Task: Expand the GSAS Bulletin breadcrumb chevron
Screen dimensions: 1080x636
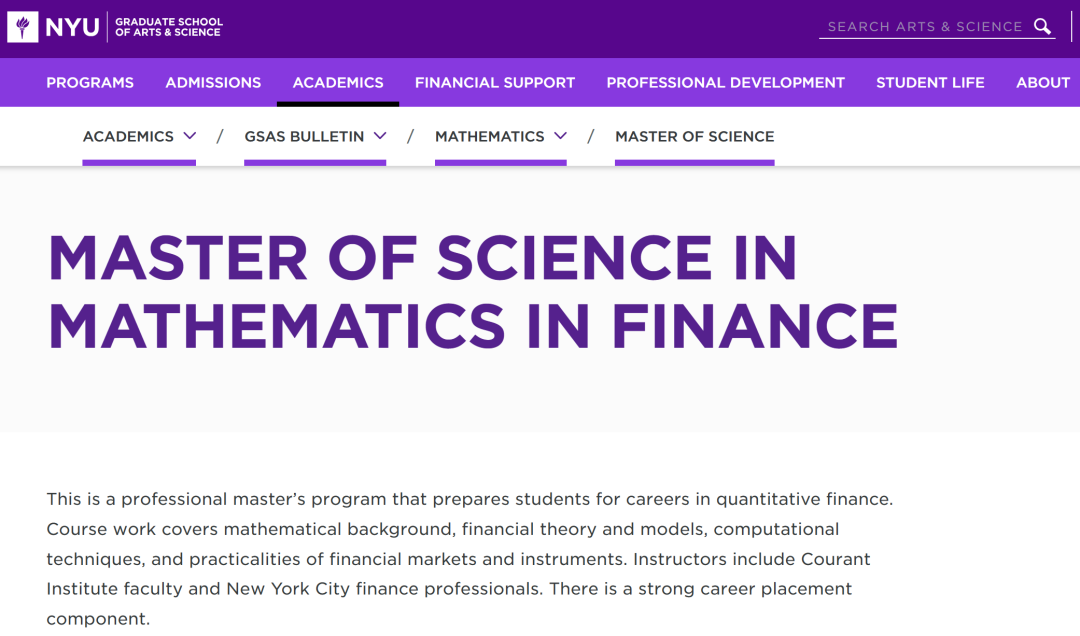Action: tap(380, 136)
